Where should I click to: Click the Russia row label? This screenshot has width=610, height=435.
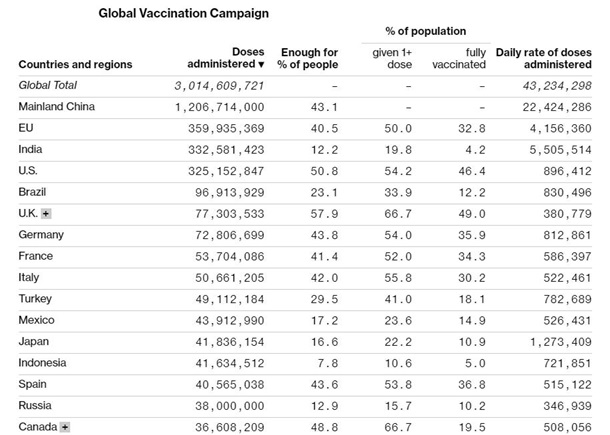35,405
